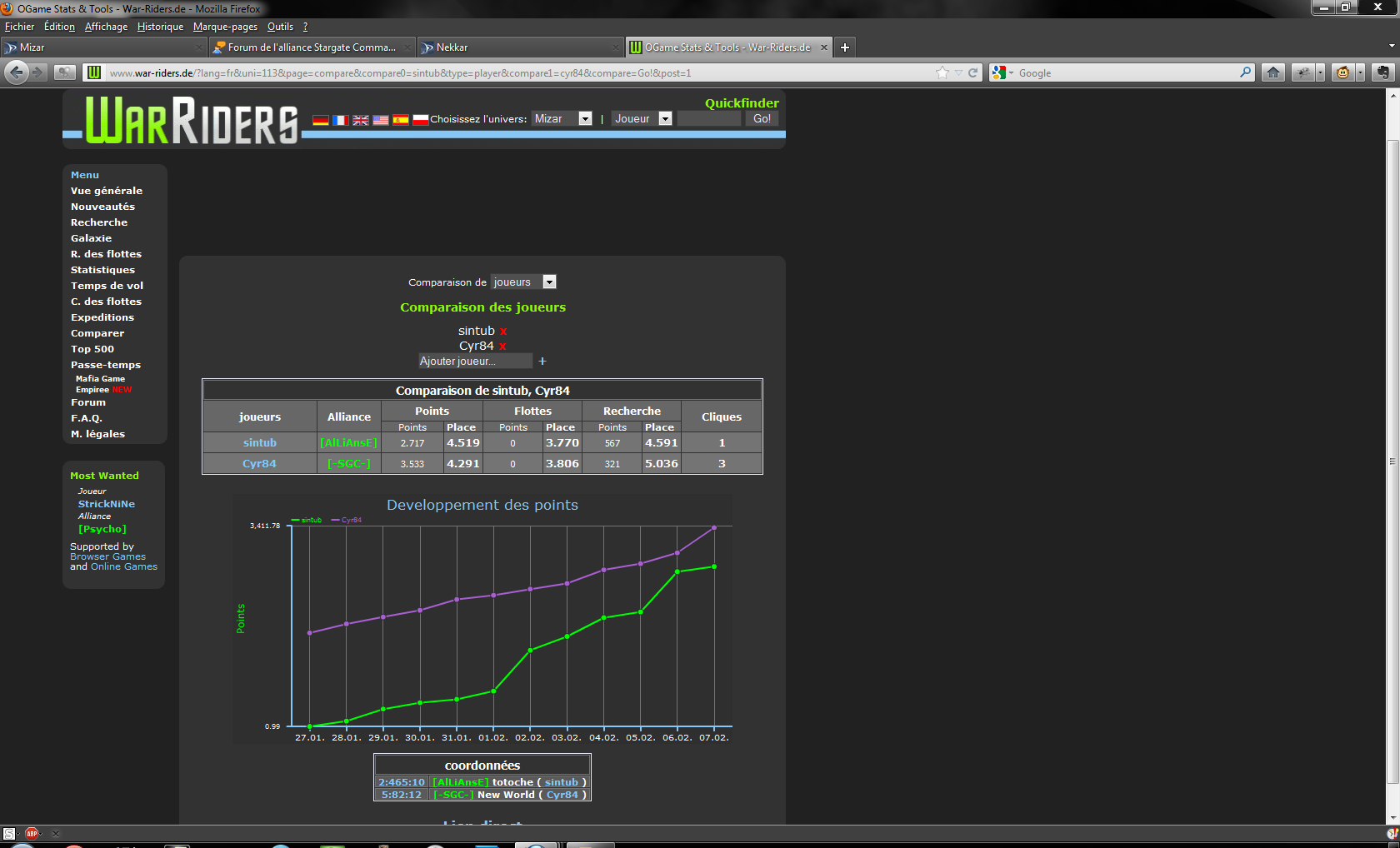Click the vertical page scrollbar
Image resolution: width=1400 pixels, height=848 pixels.
pos(1392,461)
